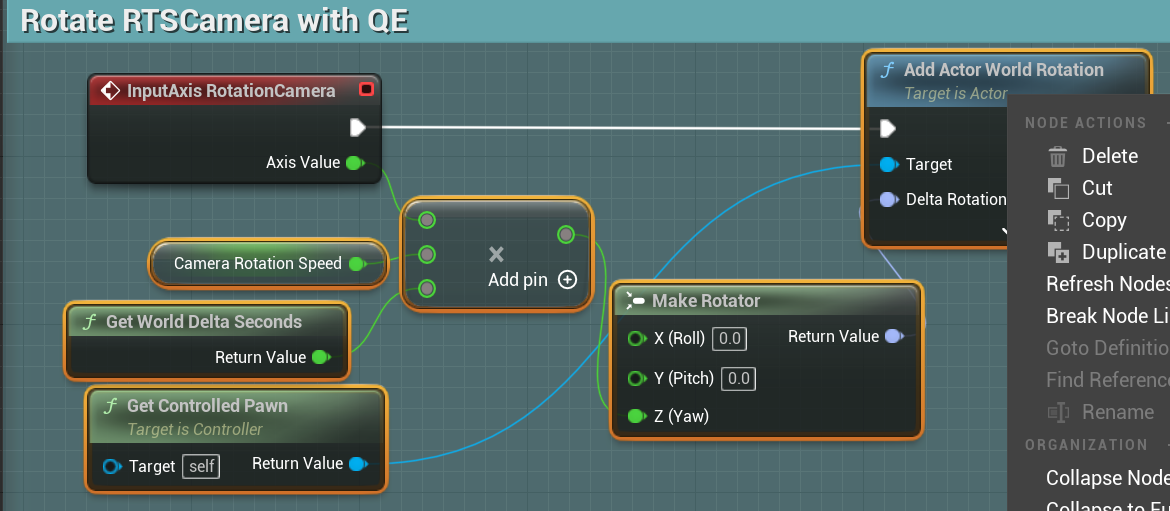
Task: Expand advanced pins on Add Actor World Rotation
Action: coord(1005,232)
